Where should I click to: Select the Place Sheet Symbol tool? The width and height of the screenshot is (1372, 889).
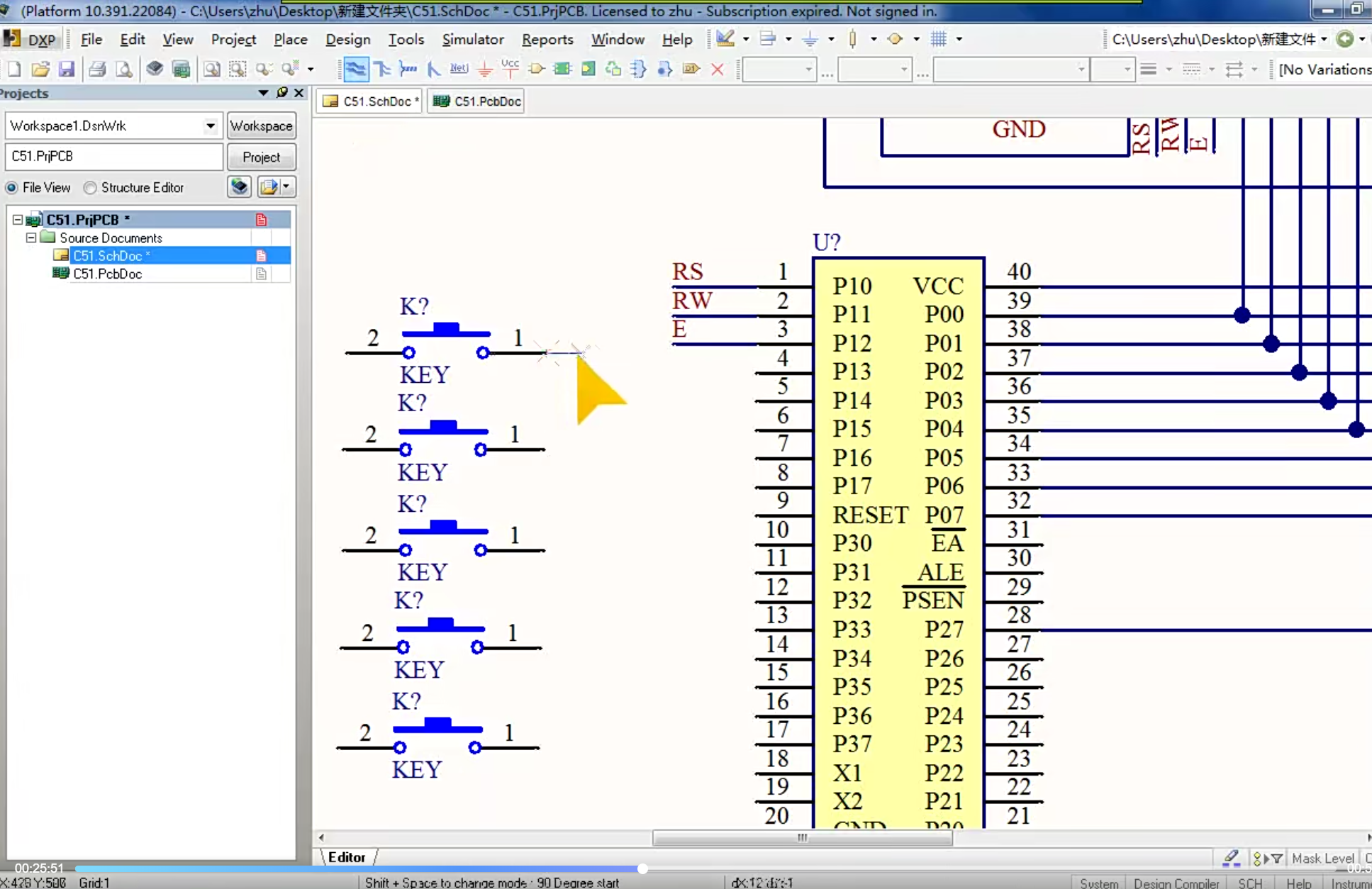(562, 69)
